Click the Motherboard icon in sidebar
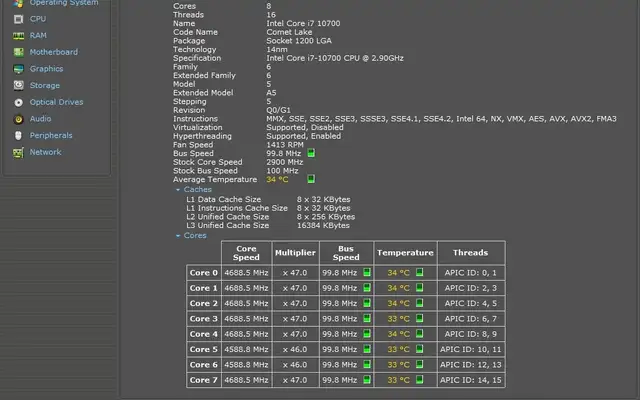The width and height of the screenshot is (640, 400). click(19, 52)
